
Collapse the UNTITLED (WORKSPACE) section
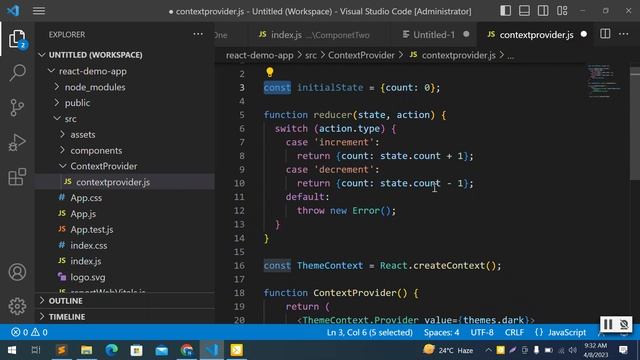coord(124,55)
